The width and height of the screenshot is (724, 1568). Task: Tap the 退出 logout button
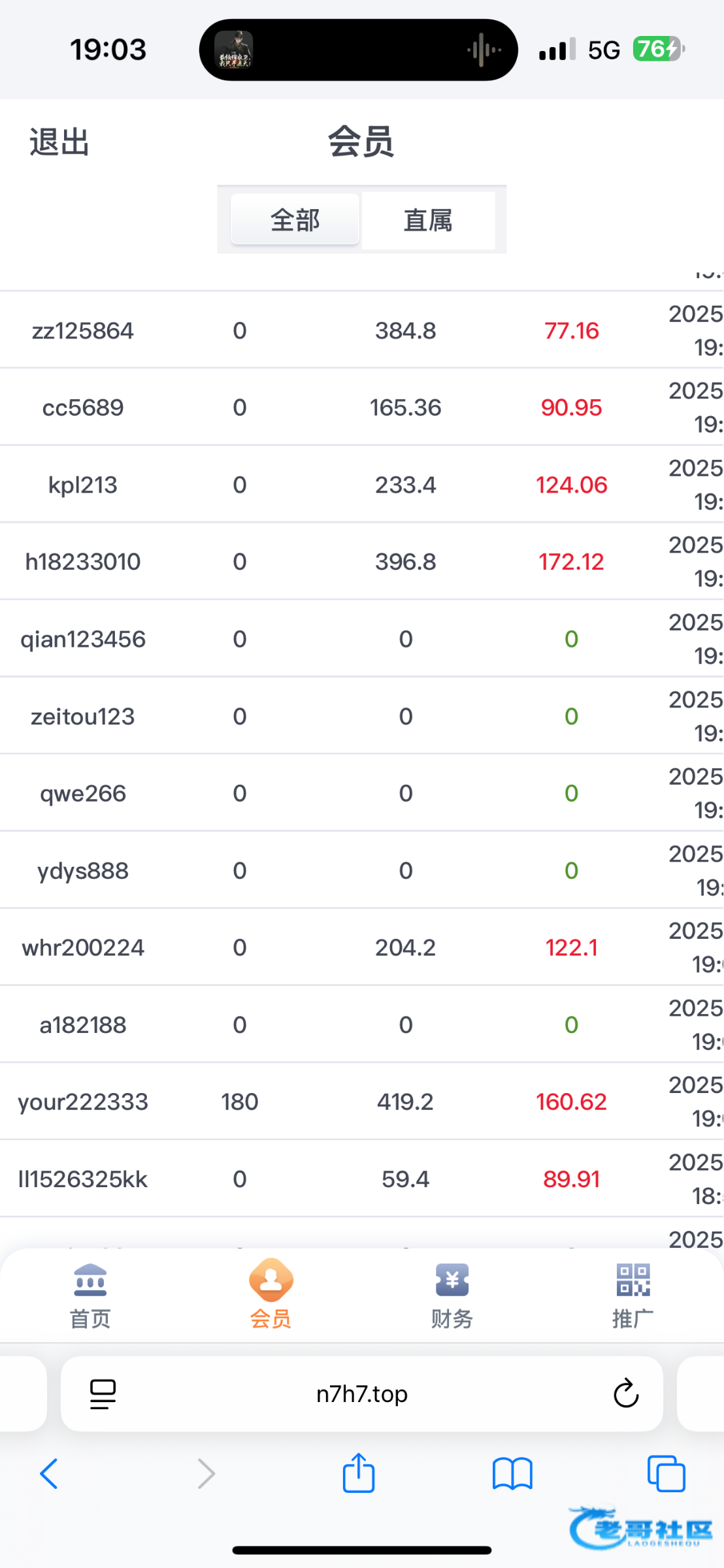59,142
